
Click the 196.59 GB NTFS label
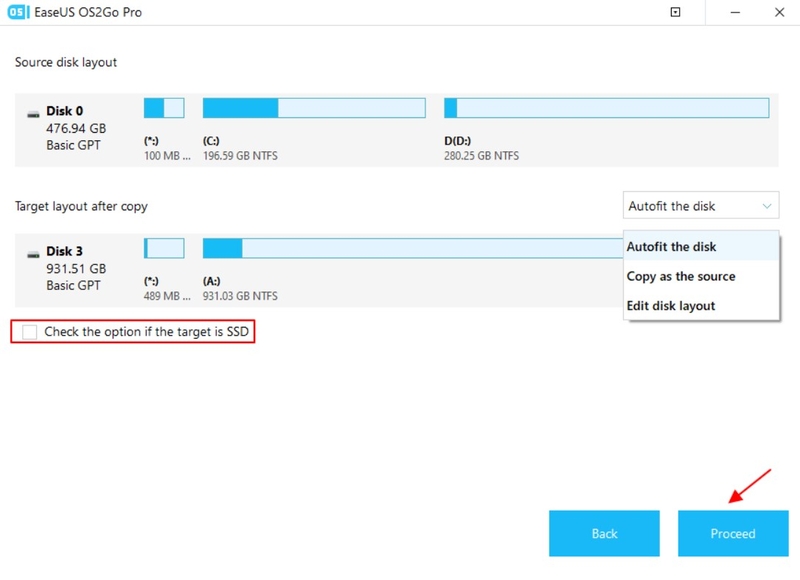pyautogui.click(x=240, y=156)
